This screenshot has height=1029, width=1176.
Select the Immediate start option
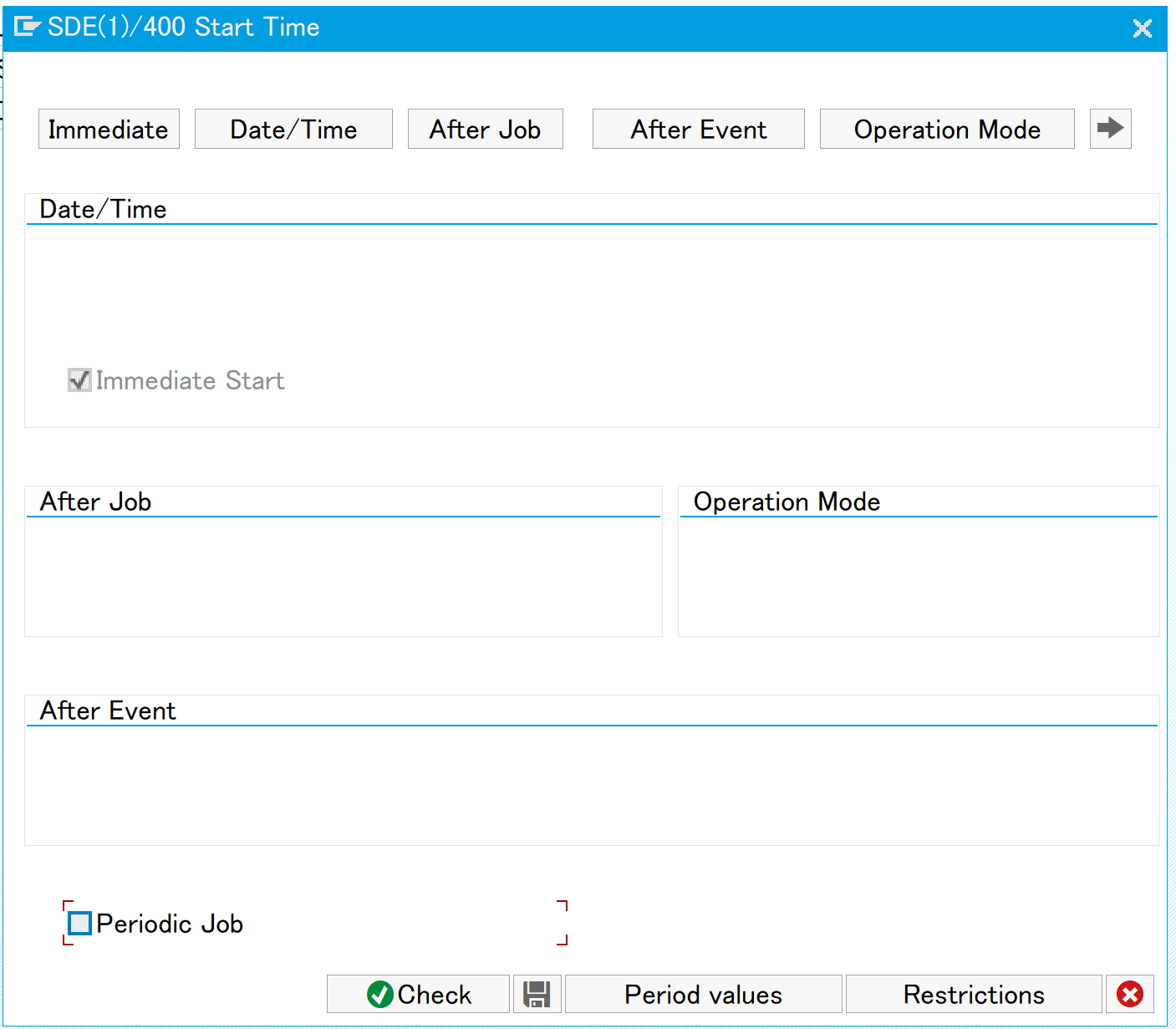click(109, 130)
